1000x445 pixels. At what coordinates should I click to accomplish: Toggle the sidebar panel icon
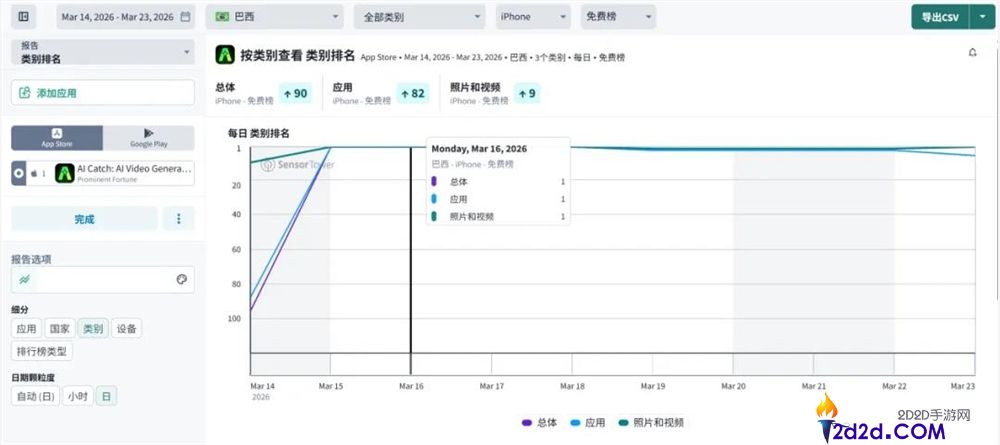24,17
